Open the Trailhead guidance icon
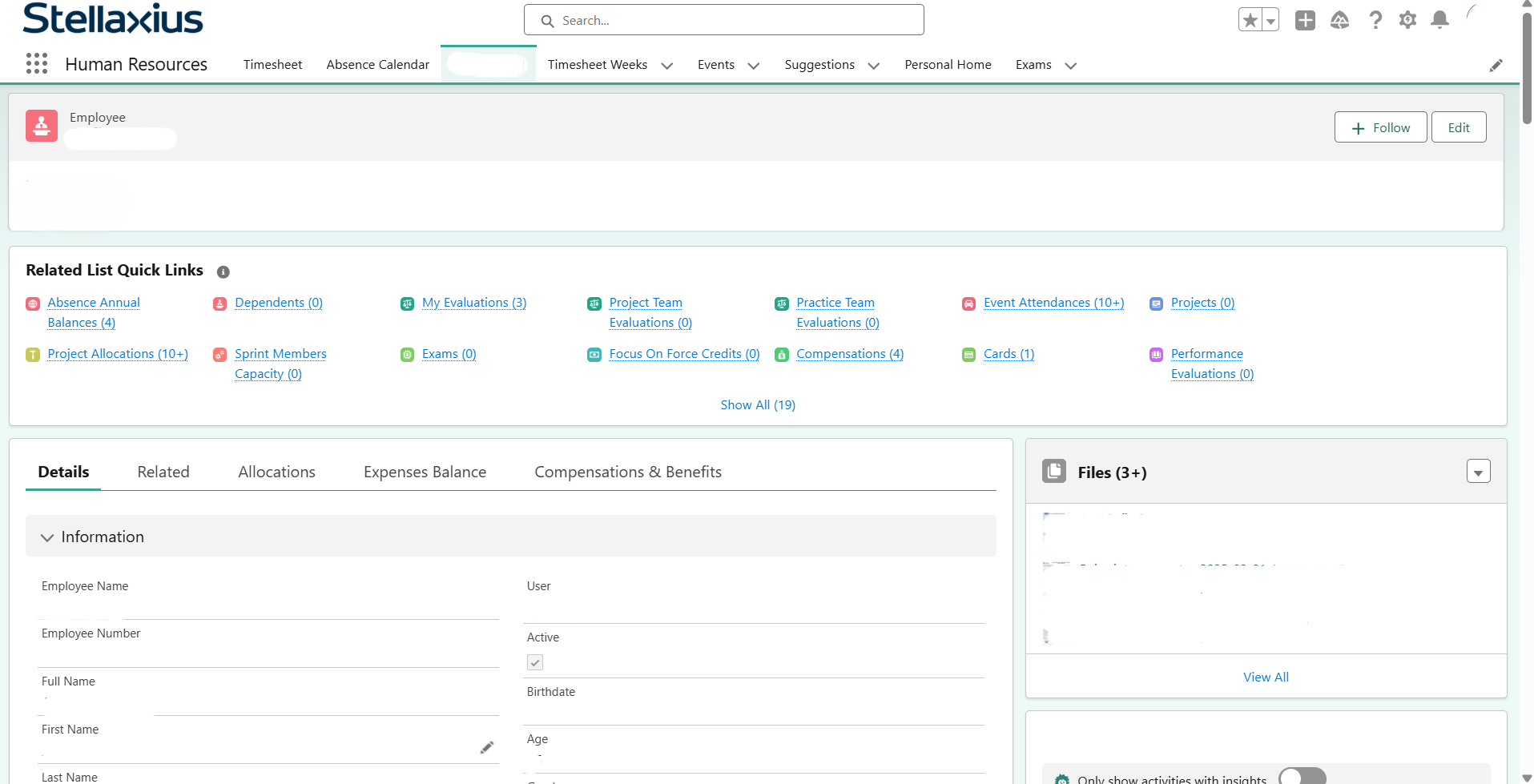 click(x=1339, y=20)
